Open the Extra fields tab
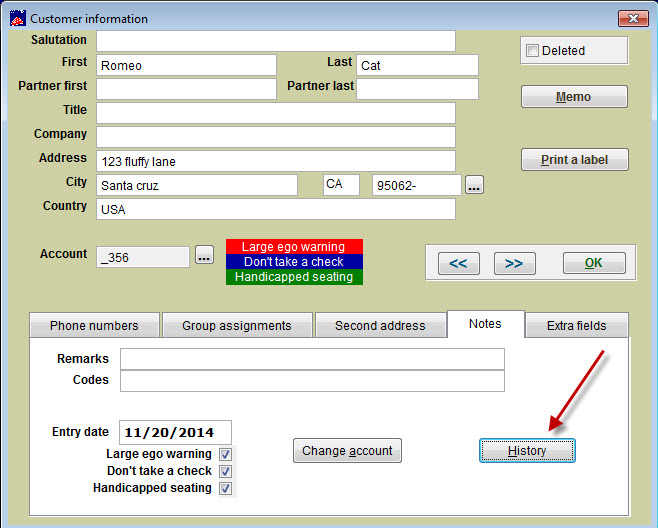This screenshot has width=658, height=528. click(577, 325)
